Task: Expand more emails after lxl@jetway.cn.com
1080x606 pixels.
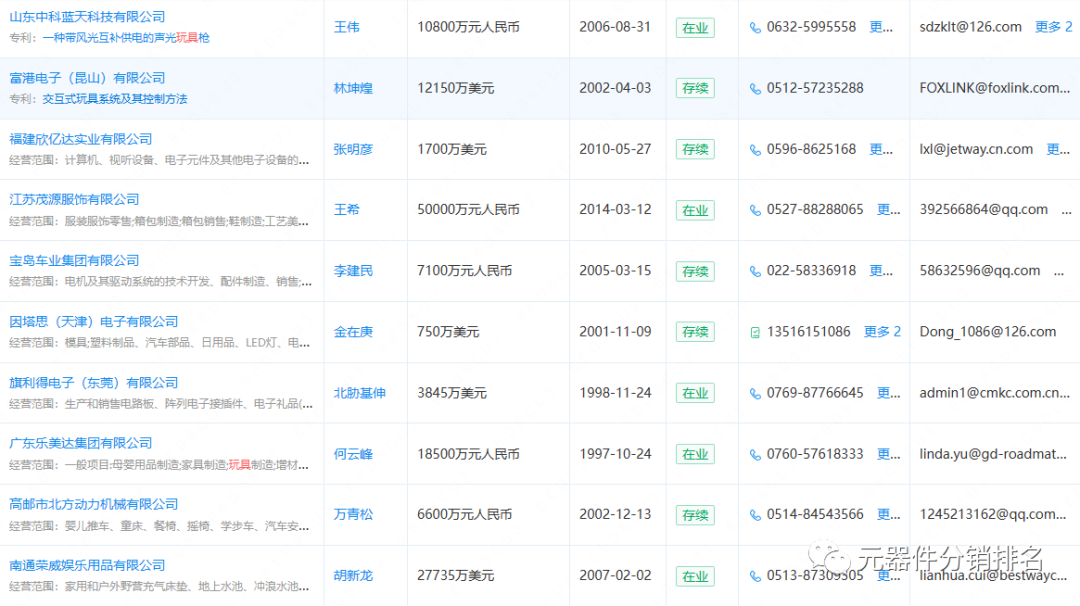Action: click(x=1058, y=149)
